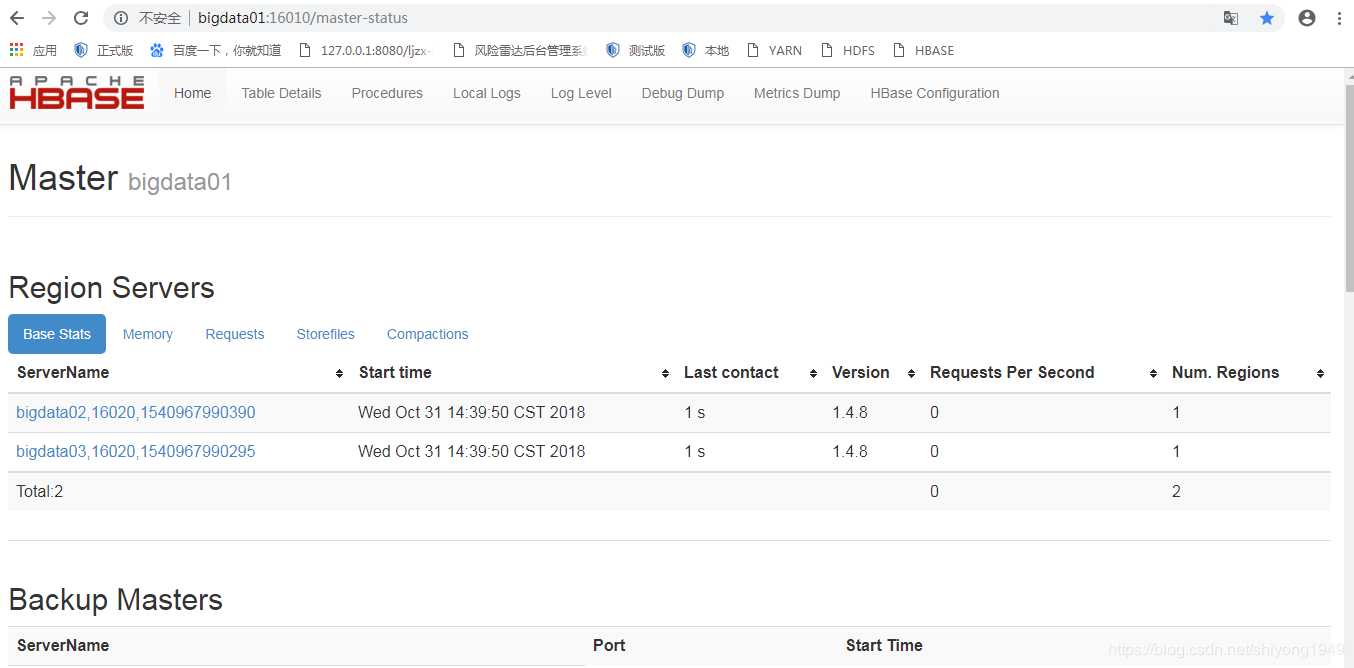Click Backup Masters Start Time header
The image size is (1354, 668).
[884, 645]
